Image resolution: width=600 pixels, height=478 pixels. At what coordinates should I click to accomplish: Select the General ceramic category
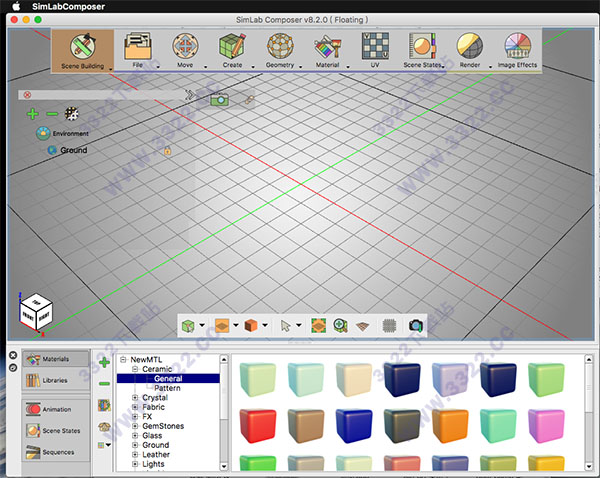coord(168,378)
